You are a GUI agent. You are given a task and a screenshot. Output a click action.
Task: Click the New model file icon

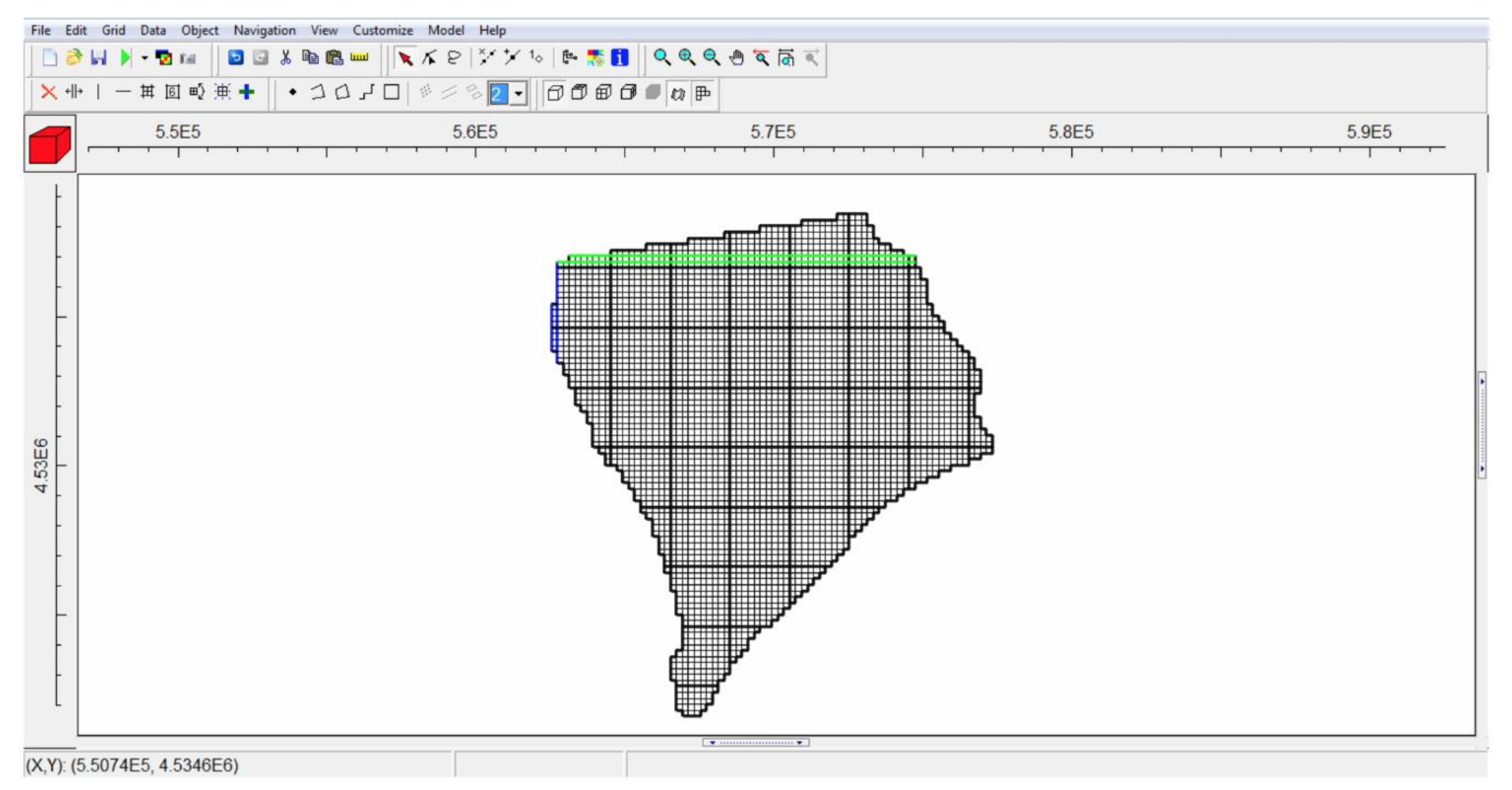pos(49,58)
